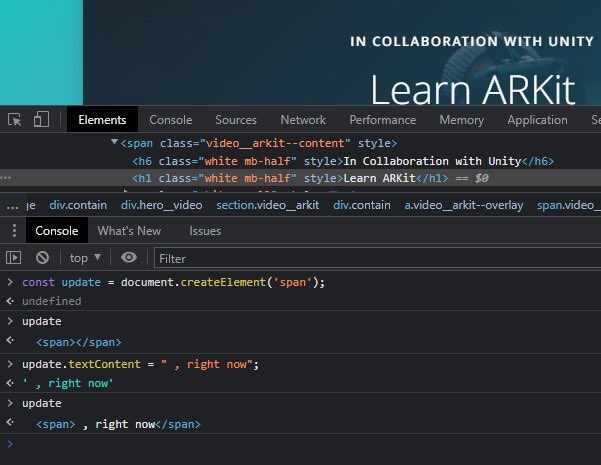Screen dimensions: 601x465
Task: Focus the console Filter input
Action: tap(378, 258)
